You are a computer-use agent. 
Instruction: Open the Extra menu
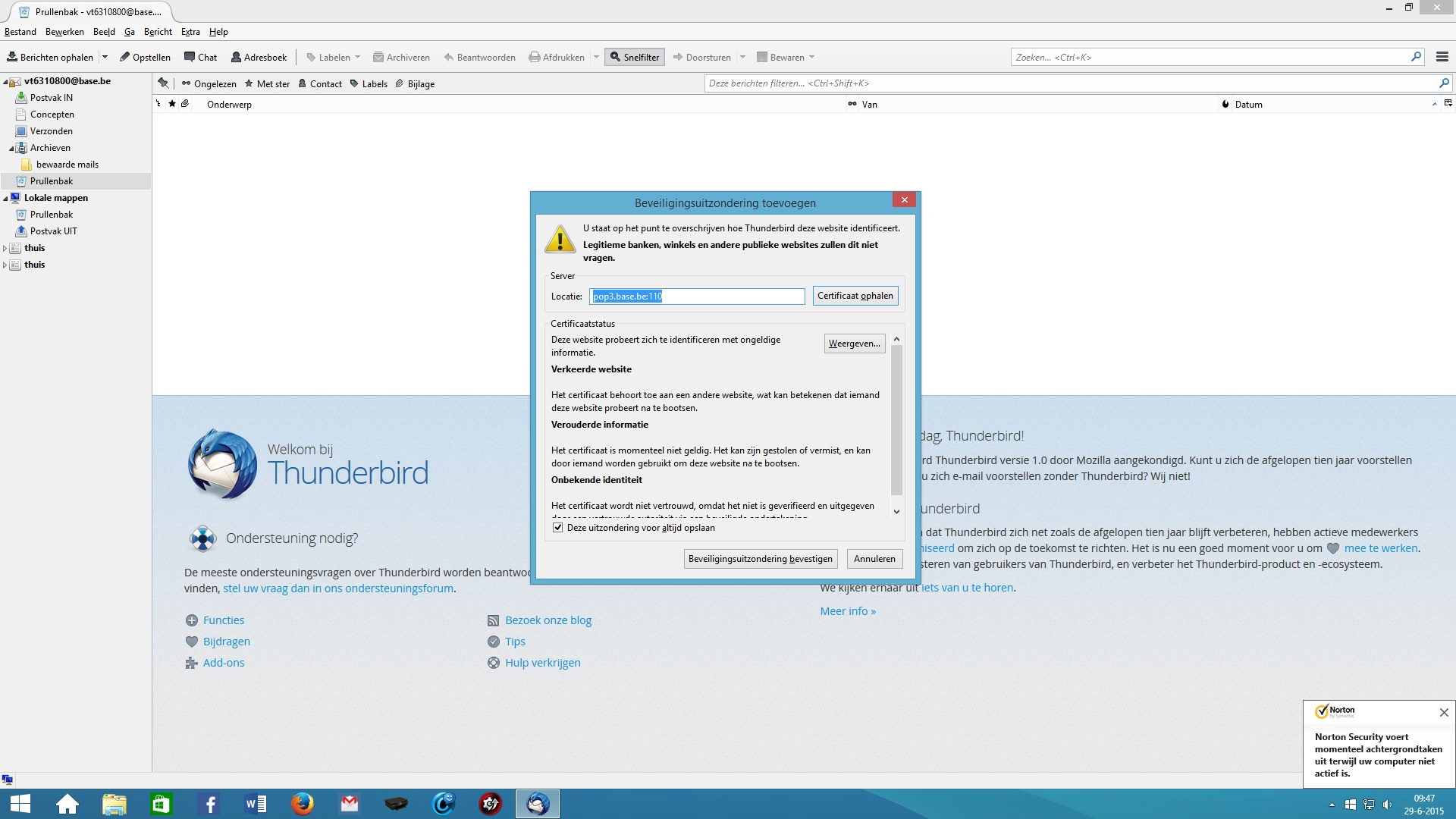[x=190, y=32]
